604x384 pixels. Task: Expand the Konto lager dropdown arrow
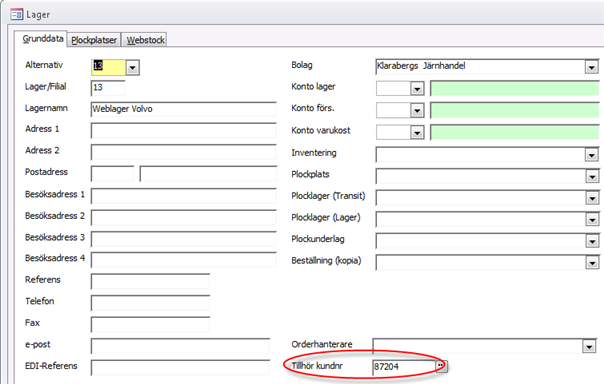point(417,89)
